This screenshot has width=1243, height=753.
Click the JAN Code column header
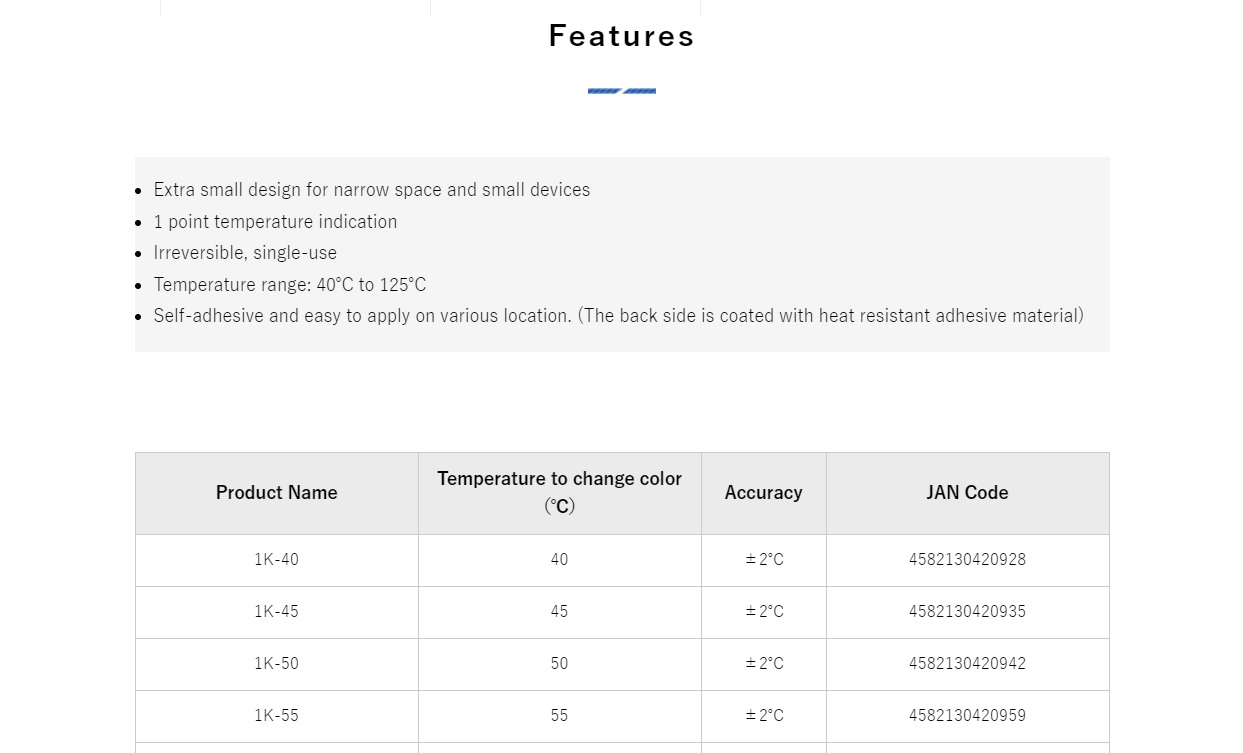(967, 493)
